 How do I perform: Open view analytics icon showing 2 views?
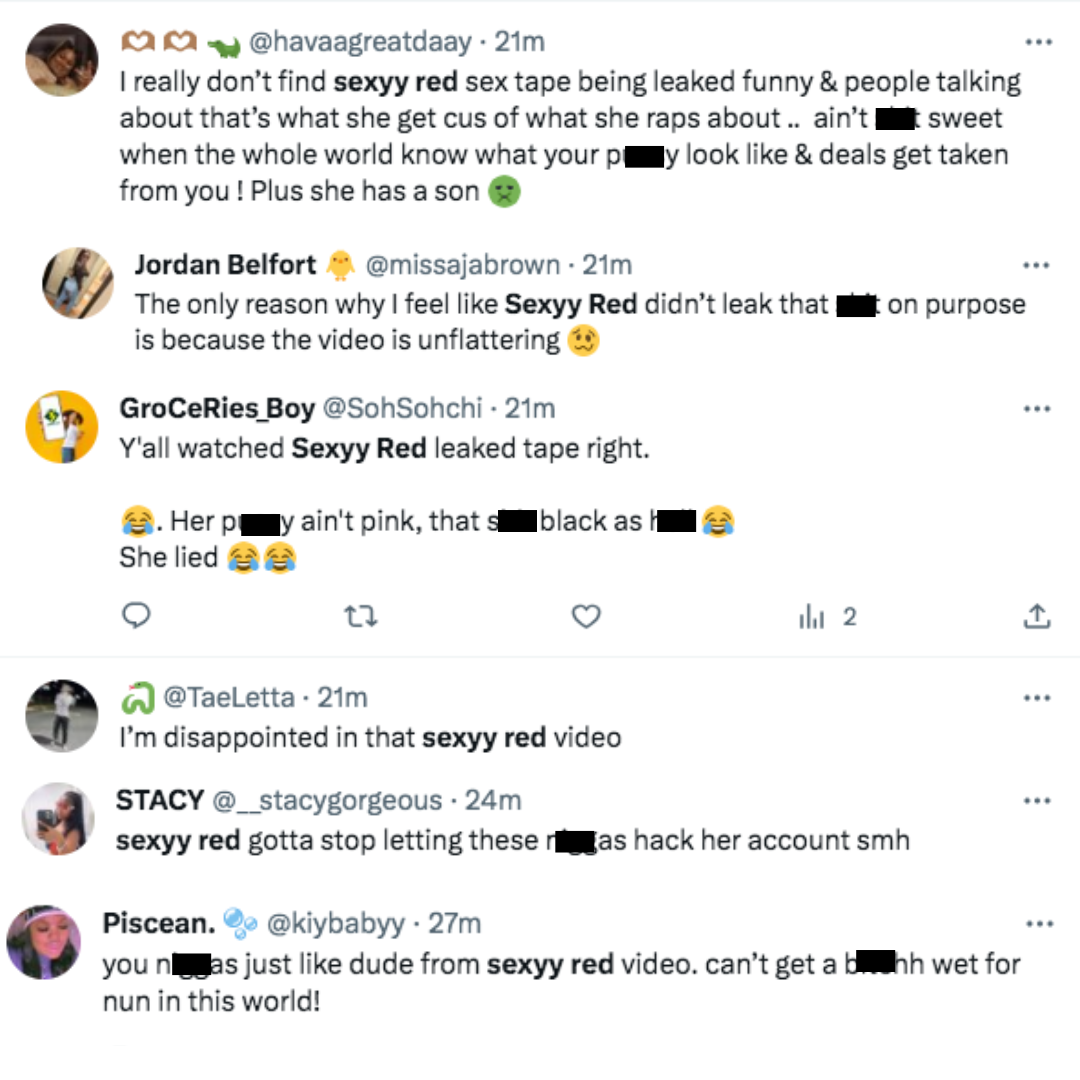tap(812, 617)
